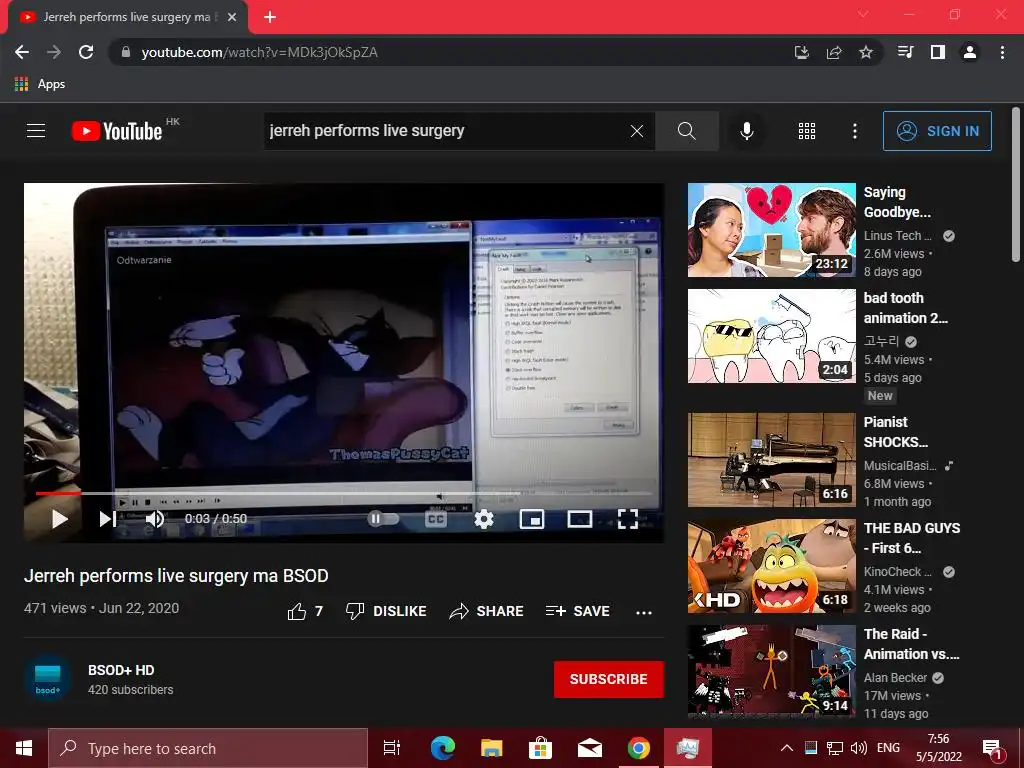The width and height of the screenshot is (1024, 768).
Task: Open system tray volume control
Action: point(859,748)
